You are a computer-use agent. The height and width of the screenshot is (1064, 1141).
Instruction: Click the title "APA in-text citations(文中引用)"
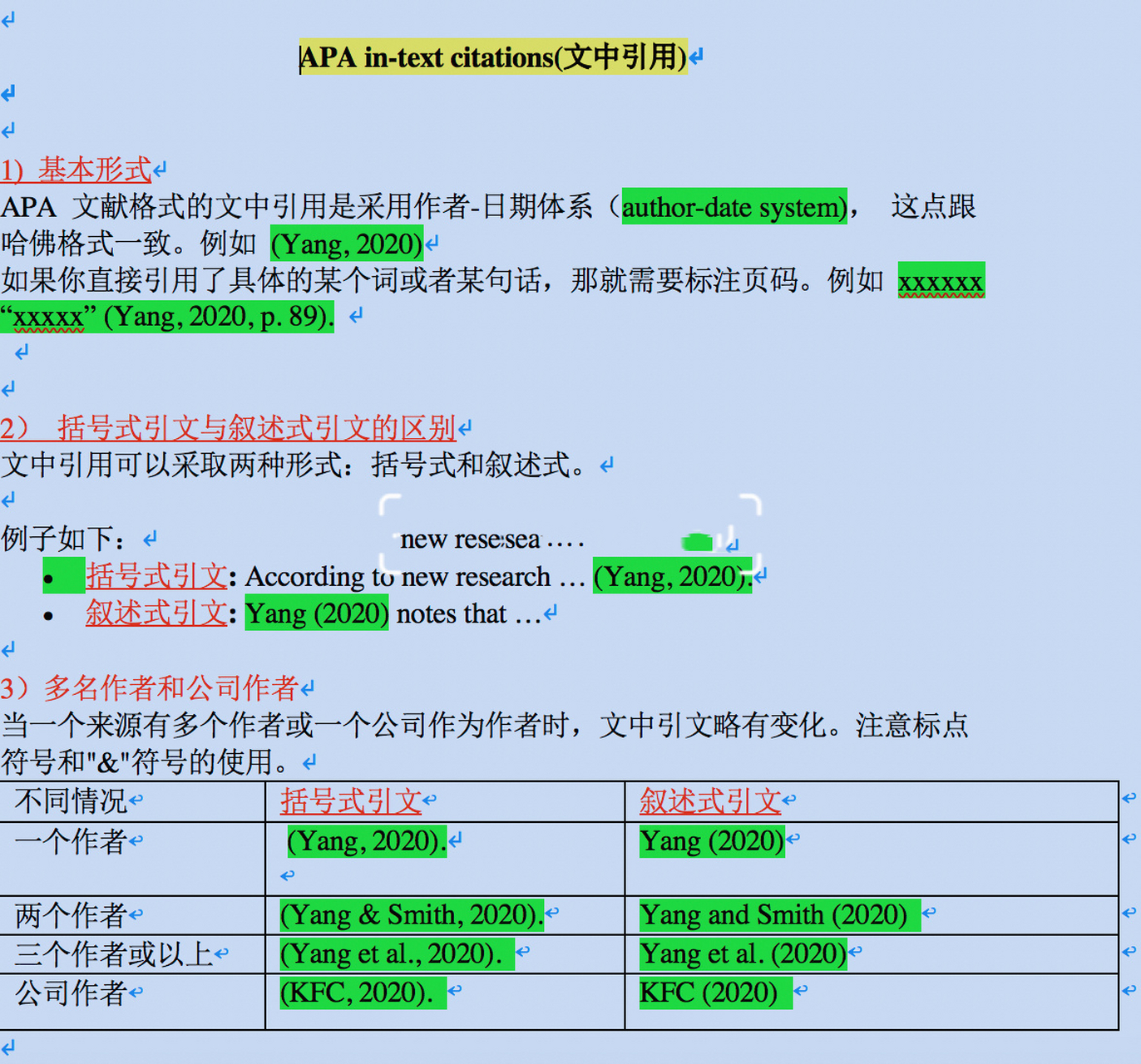[493, 57]
